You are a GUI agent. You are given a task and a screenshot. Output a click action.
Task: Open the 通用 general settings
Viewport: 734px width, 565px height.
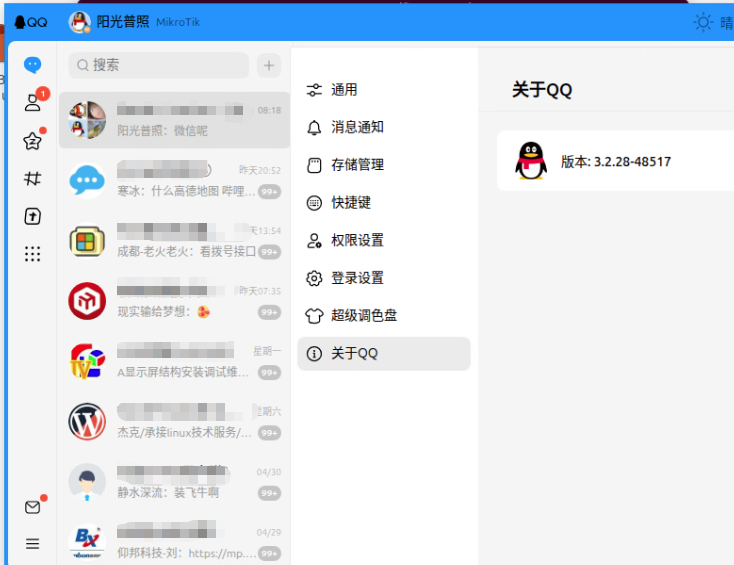tap(384, 89)
